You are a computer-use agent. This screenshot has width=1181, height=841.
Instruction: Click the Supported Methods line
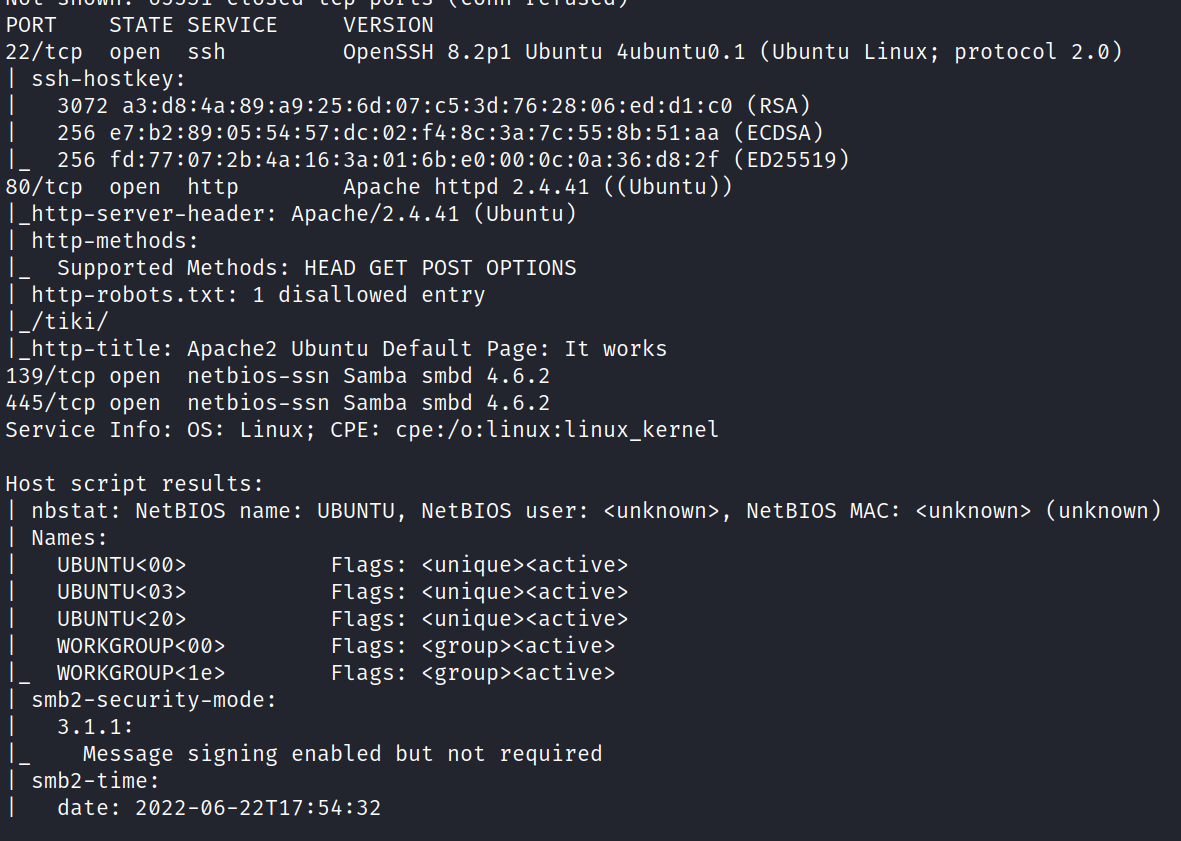point(316,268)
